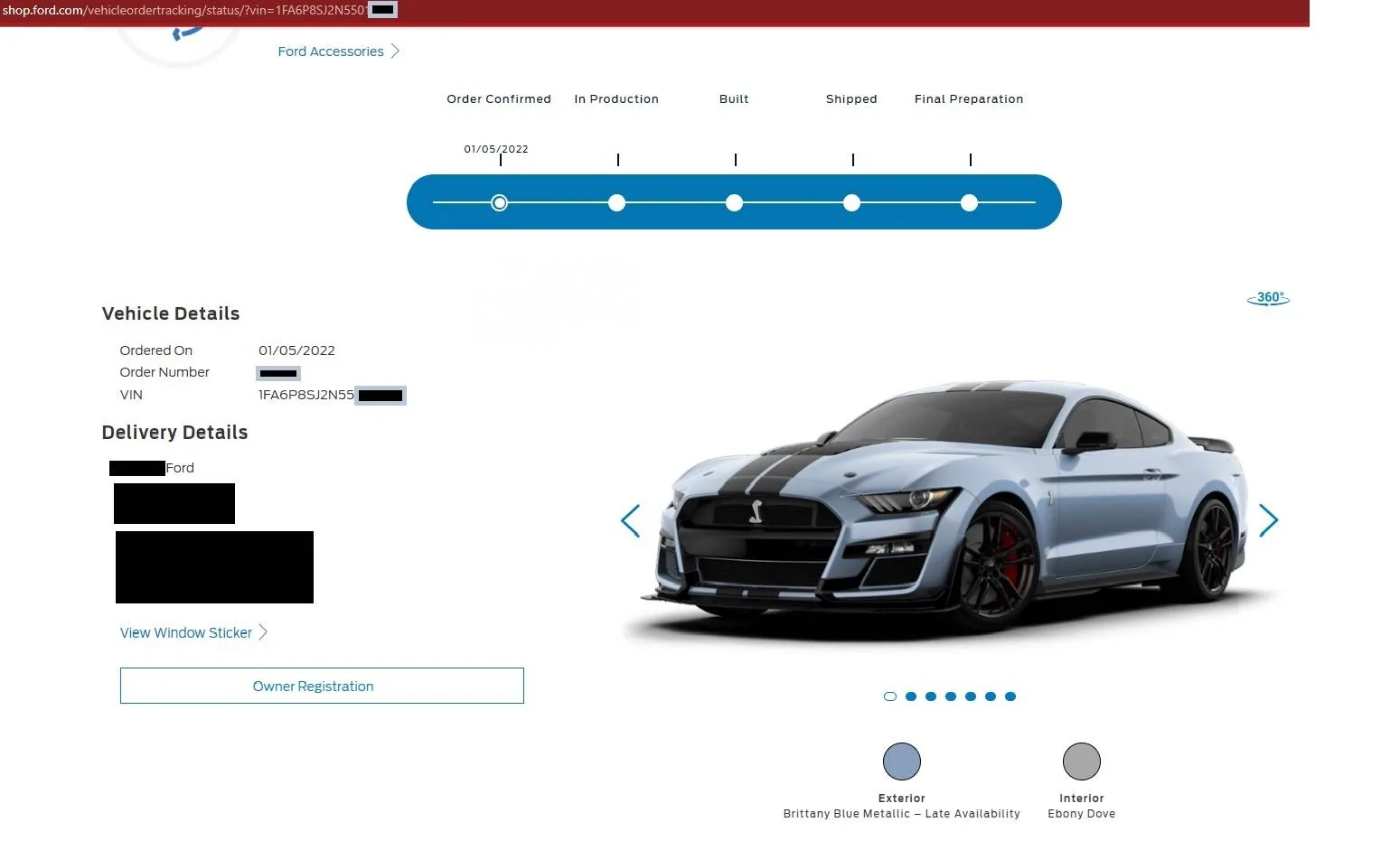Click the Shipped progress dot
Screen dimensions: 1400x841
[x=851, y=202]
